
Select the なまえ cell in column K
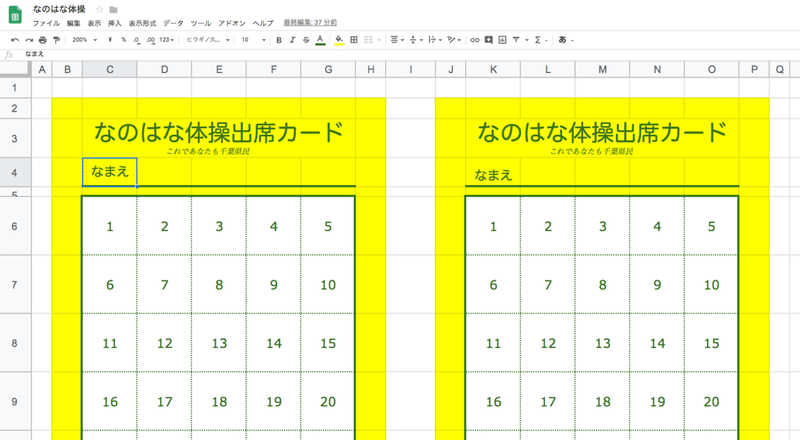(493, 172)
